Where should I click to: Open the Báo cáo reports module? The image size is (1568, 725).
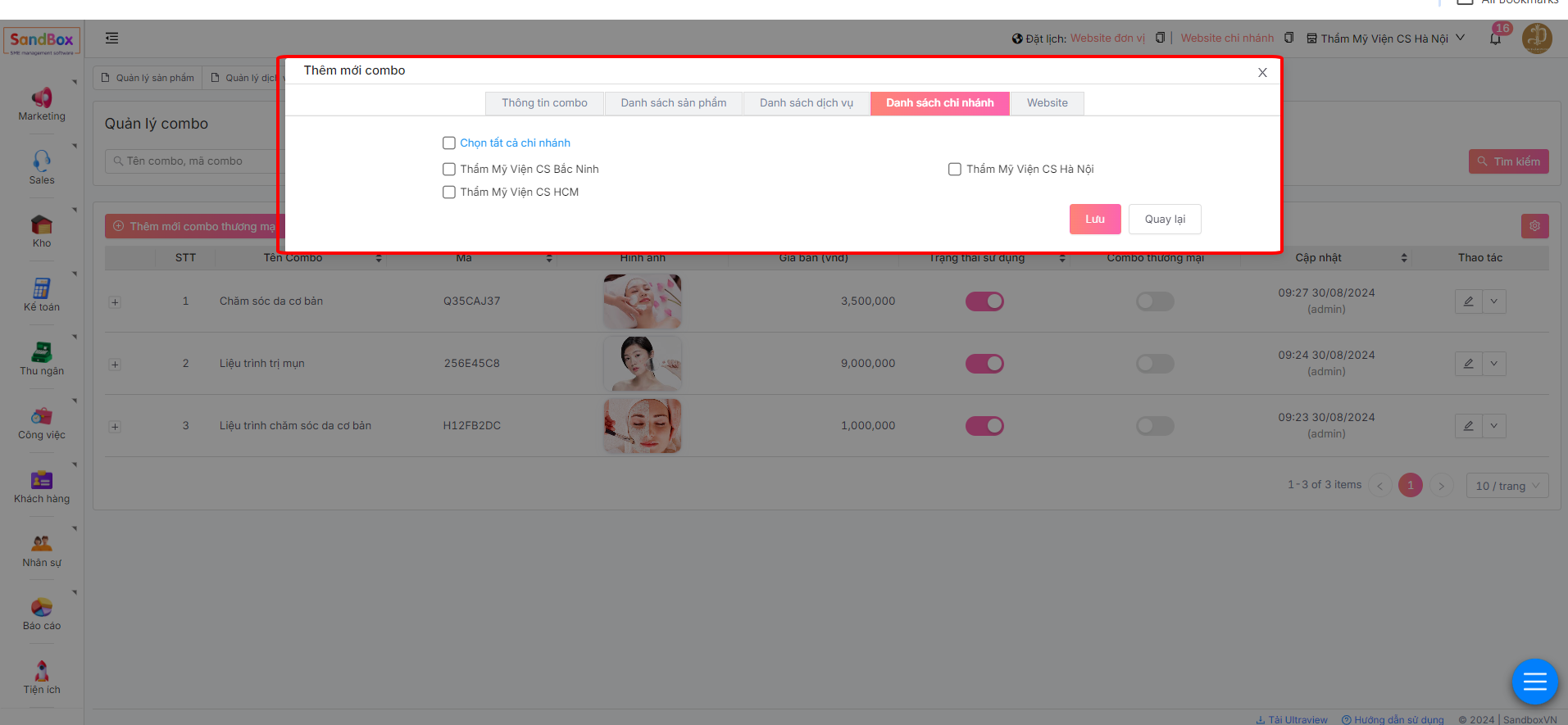(42, 614)
